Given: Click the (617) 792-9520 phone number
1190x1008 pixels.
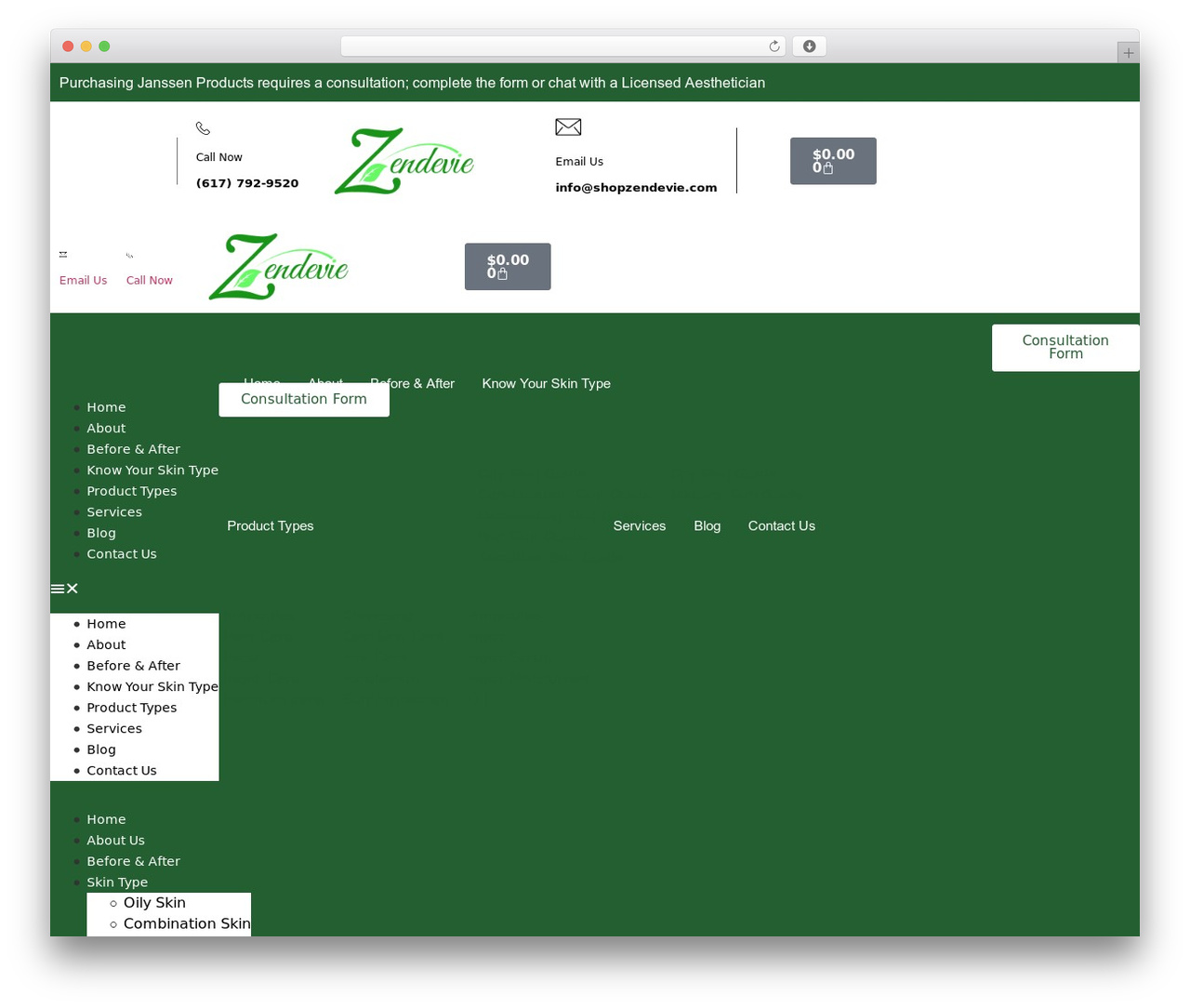Looking at the screenshot, I should [247, 184].
